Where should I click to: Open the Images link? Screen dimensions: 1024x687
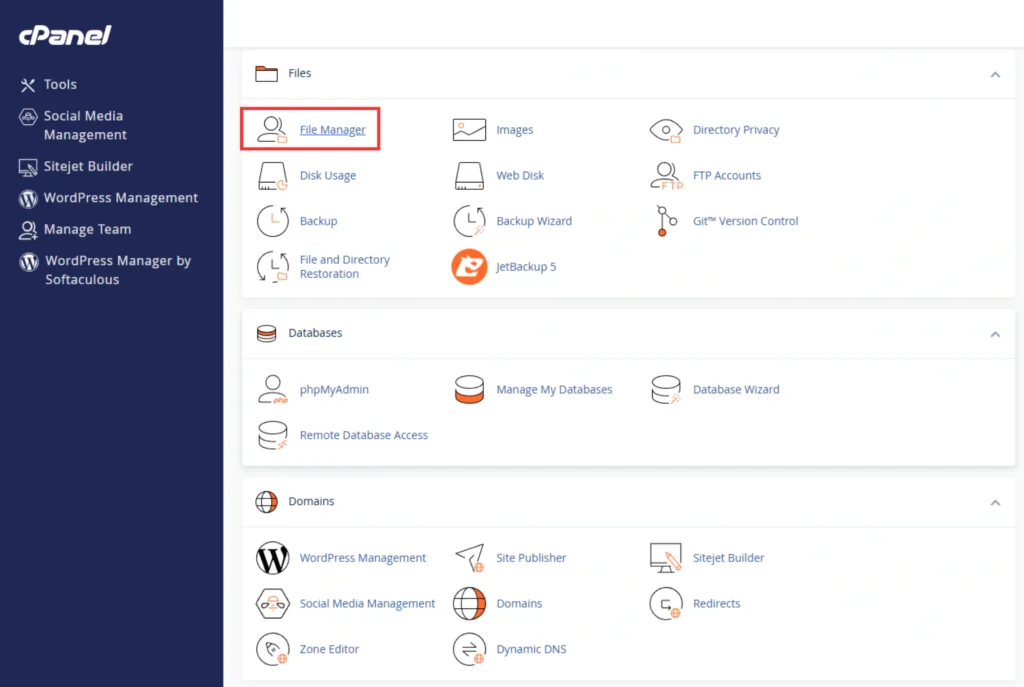click(515, 130)
